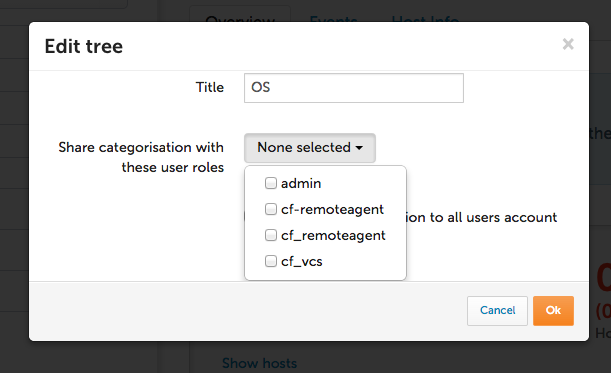Click the Edit tree dialog heading
611x373 pixels.
point(84,46)
